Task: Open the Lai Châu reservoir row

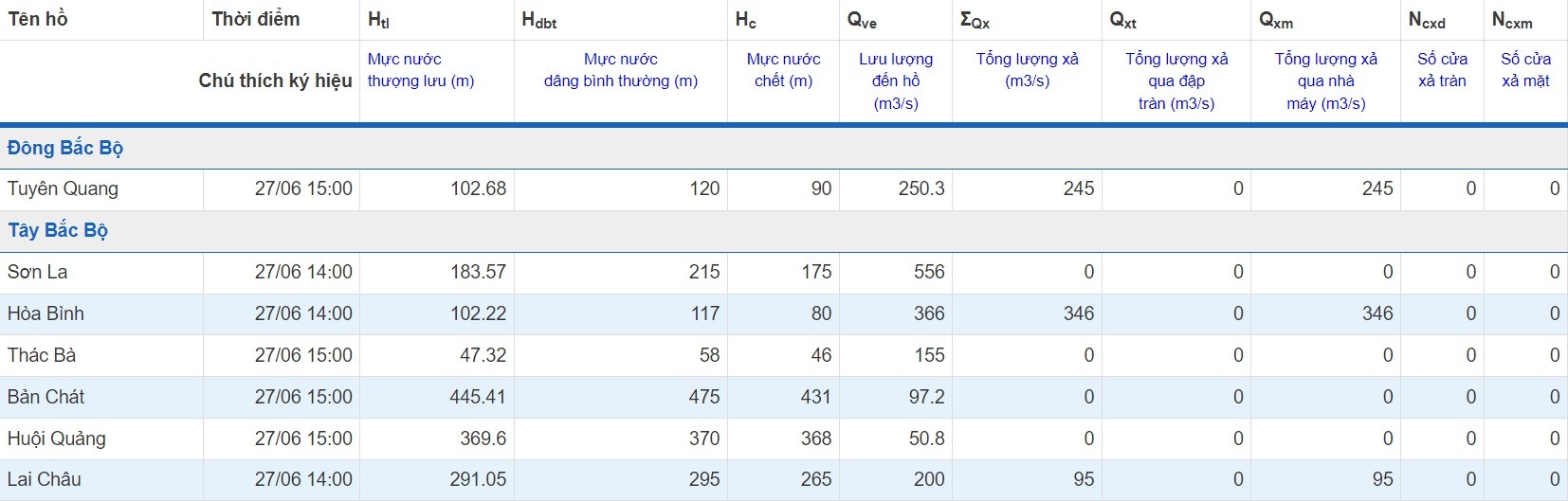Action: click(x=45, y=479)
